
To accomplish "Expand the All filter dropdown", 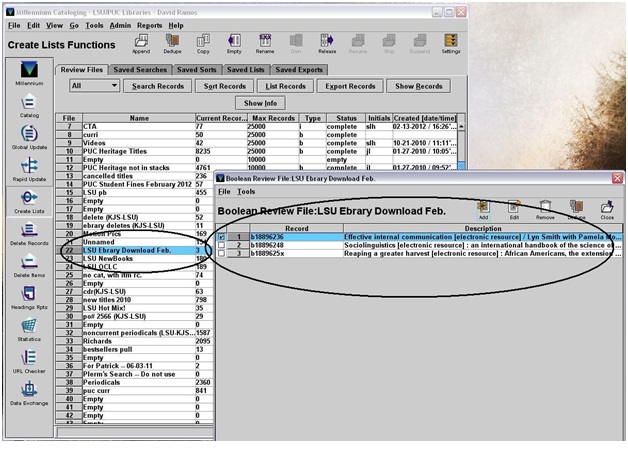I will point(95,87).
